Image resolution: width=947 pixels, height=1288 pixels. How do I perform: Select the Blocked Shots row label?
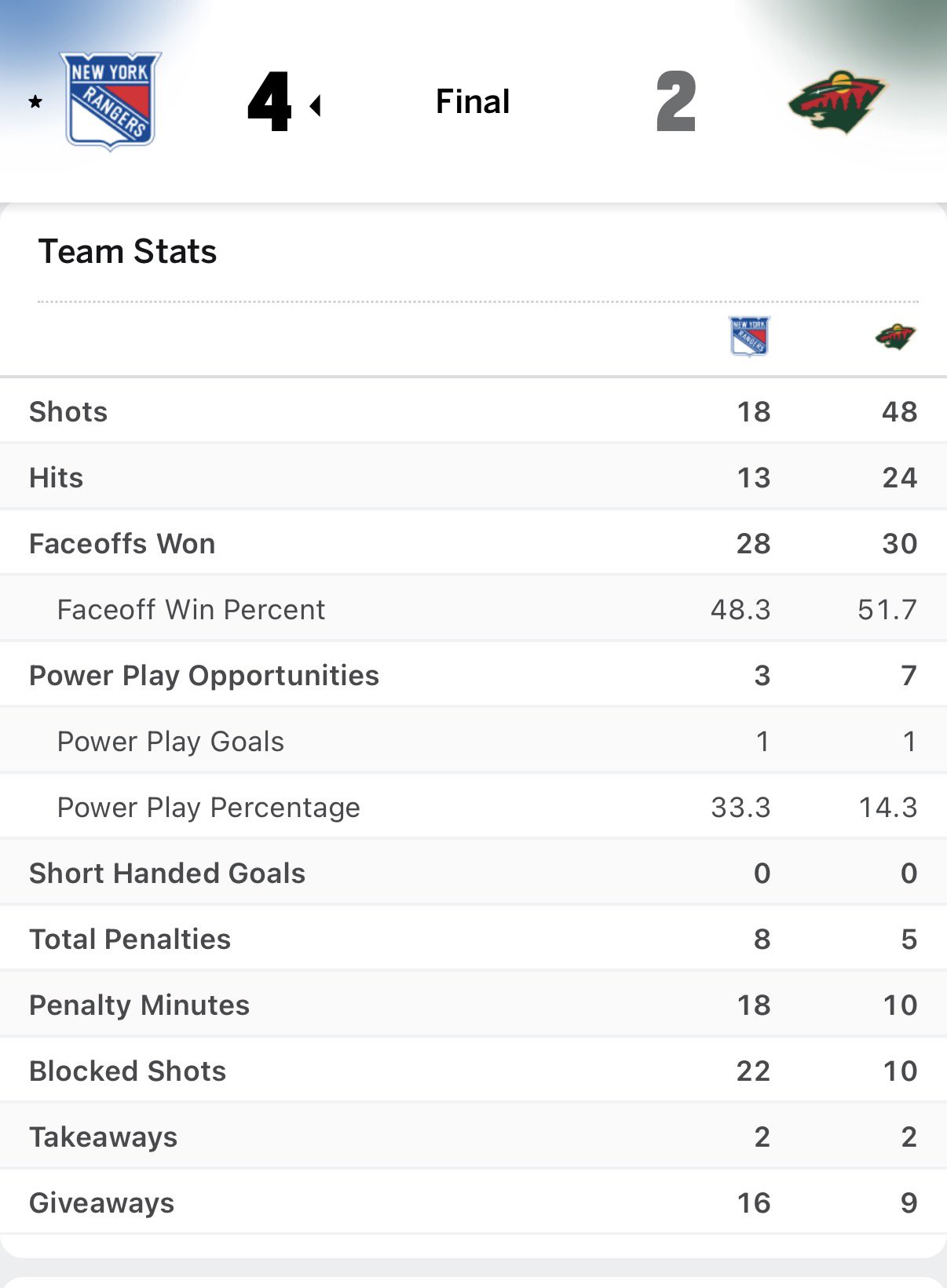pyautogui.click(x=128, y=1071)
